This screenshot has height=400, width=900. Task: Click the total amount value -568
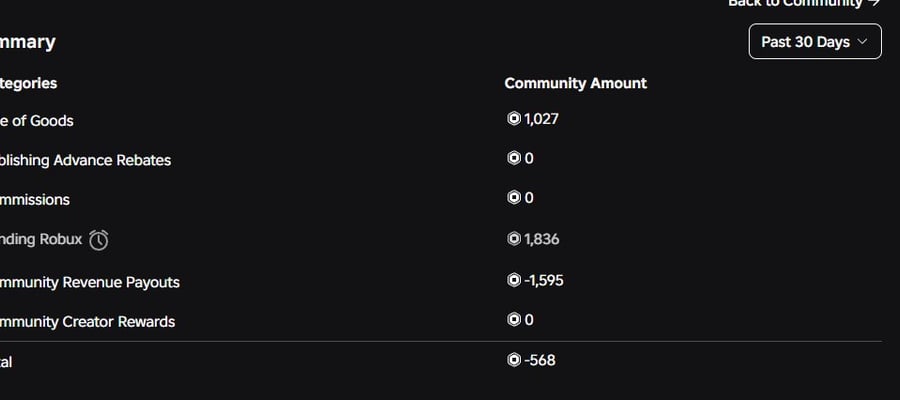(540, 360)
